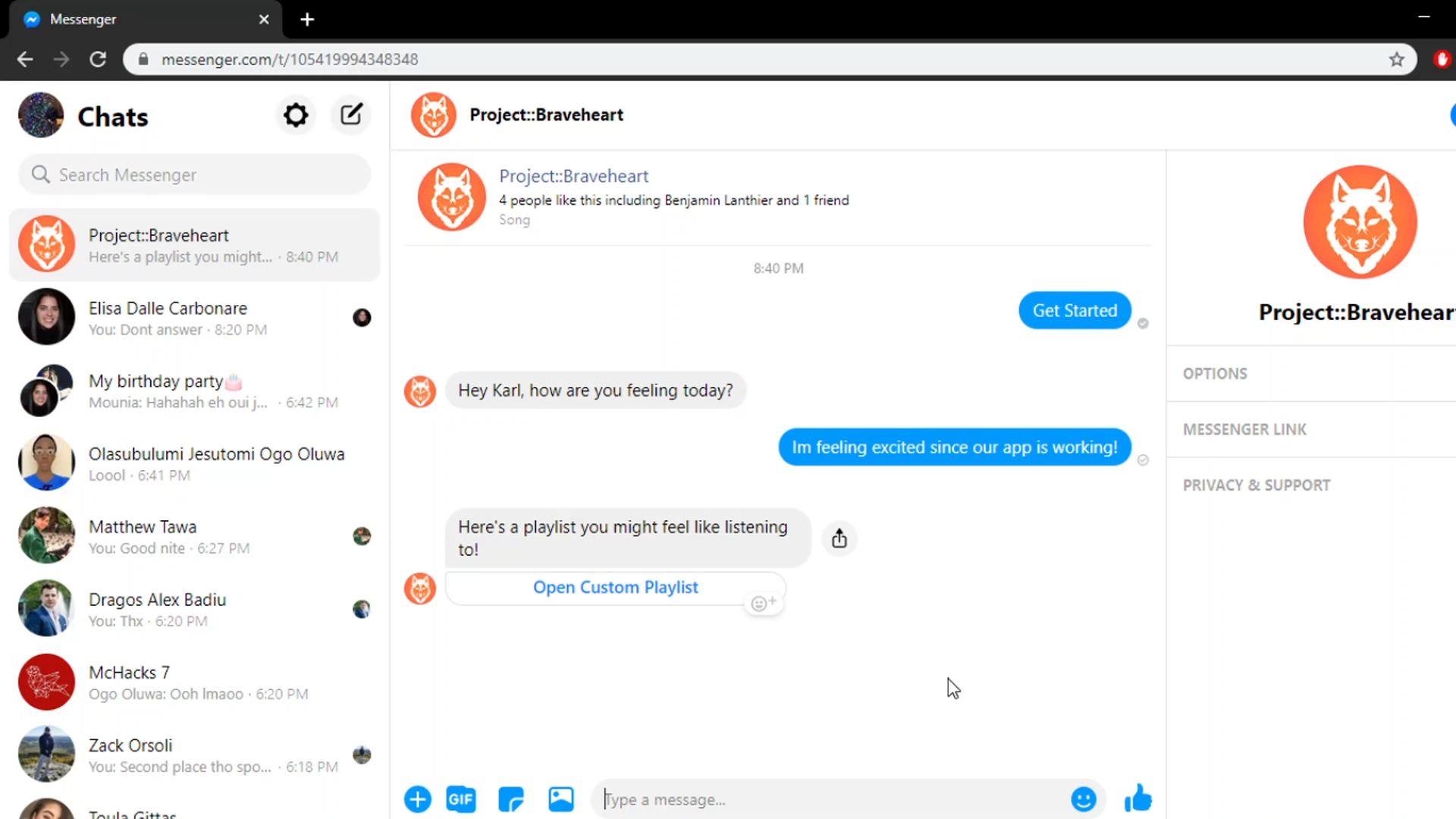This screenshot has width=1456, height=819.
Task: Expand PRIVACY & SUPPORT section
Action: (1257, 485)
